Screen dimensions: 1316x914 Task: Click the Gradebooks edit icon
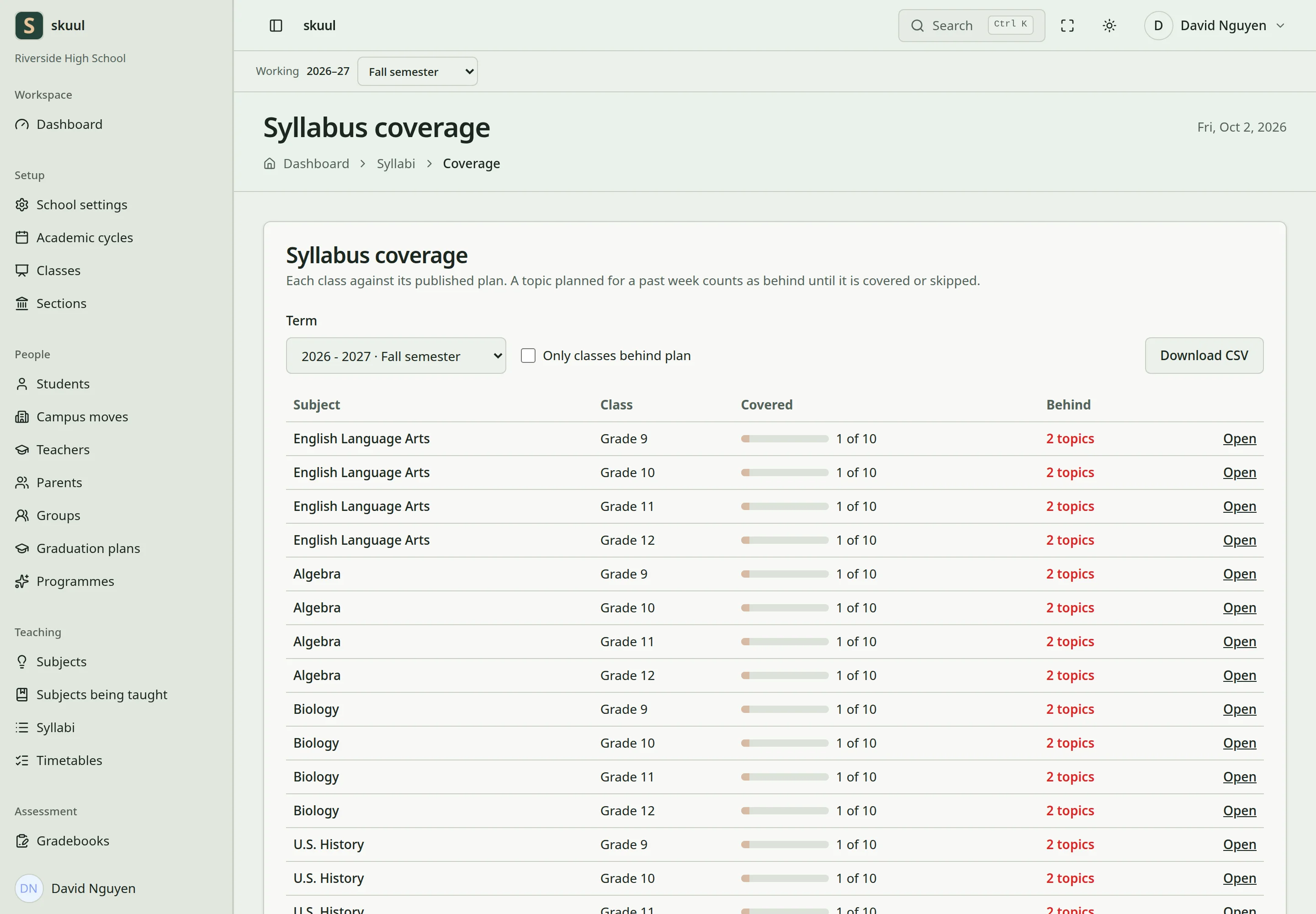22,841
